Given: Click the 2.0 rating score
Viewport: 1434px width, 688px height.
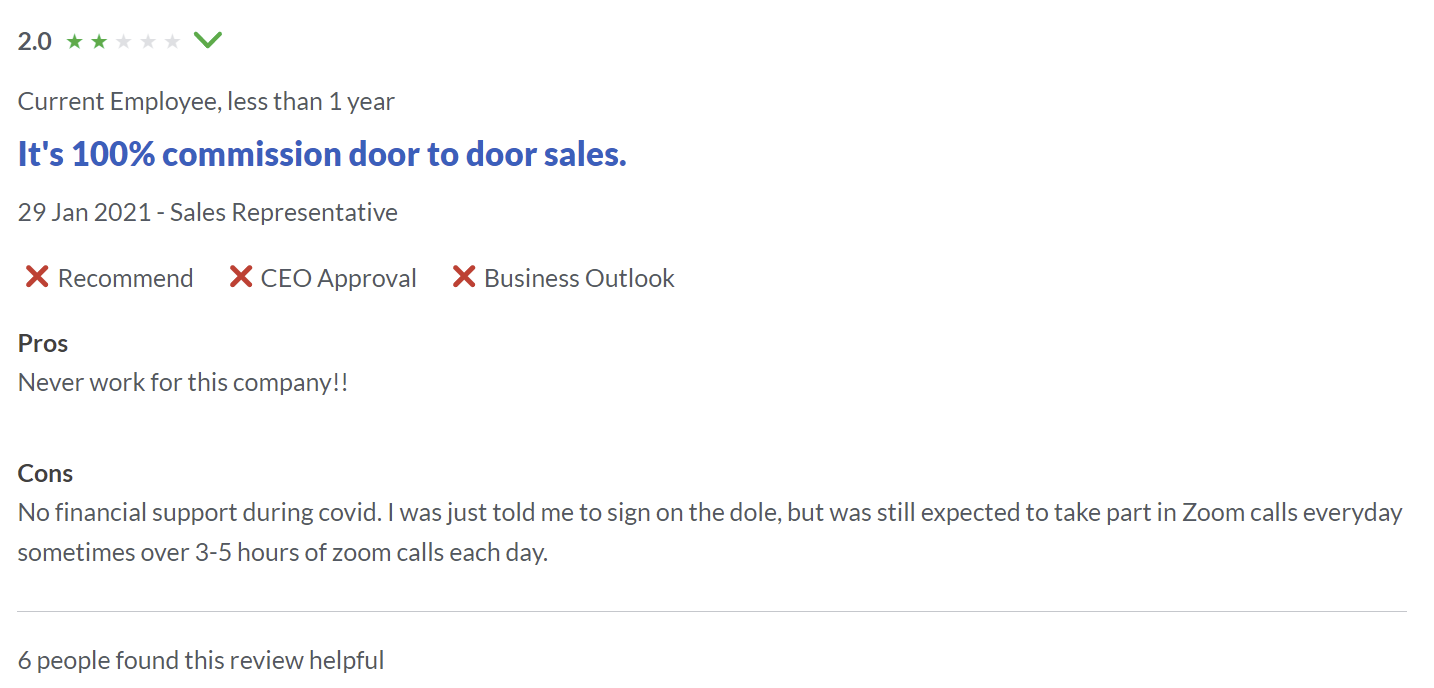Looking at the screenshot, I should tap(35, 42).
